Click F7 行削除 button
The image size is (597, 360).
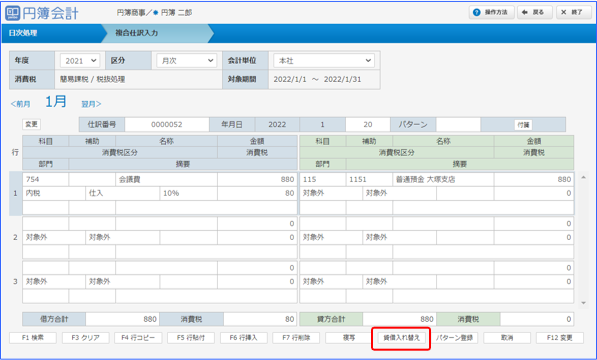click(x=296, y=338)
